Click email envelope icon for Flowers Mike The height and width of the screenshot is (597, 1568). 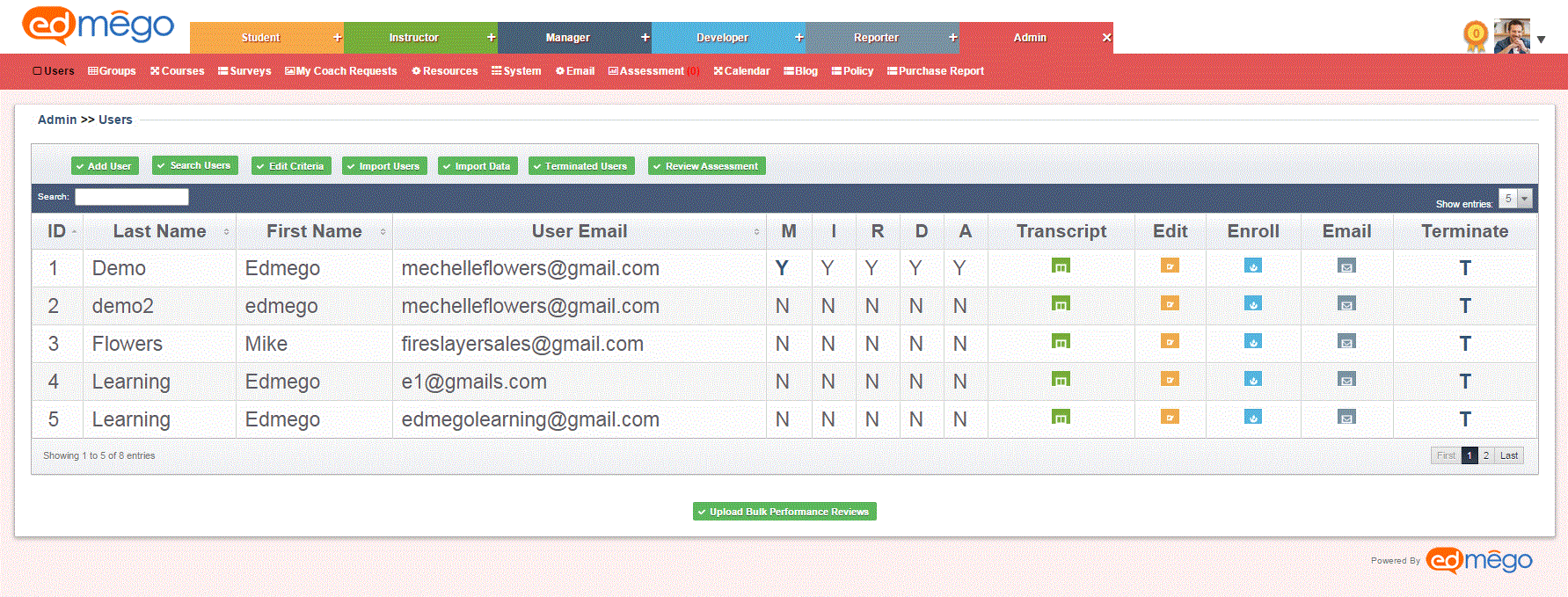tap(1346, 341)
